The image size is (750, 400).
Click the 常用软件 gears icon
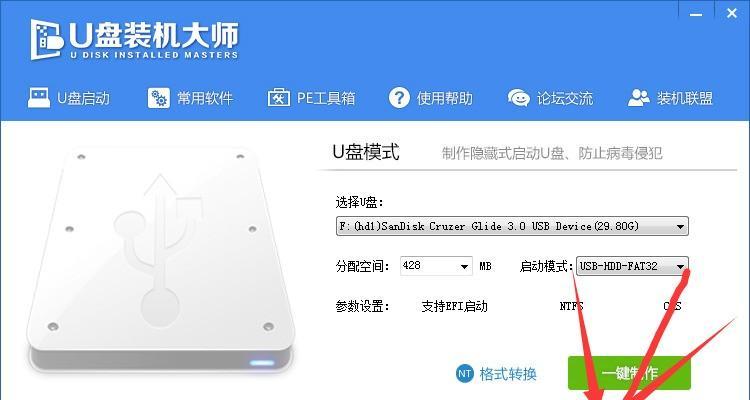click(x=158, y=98)
